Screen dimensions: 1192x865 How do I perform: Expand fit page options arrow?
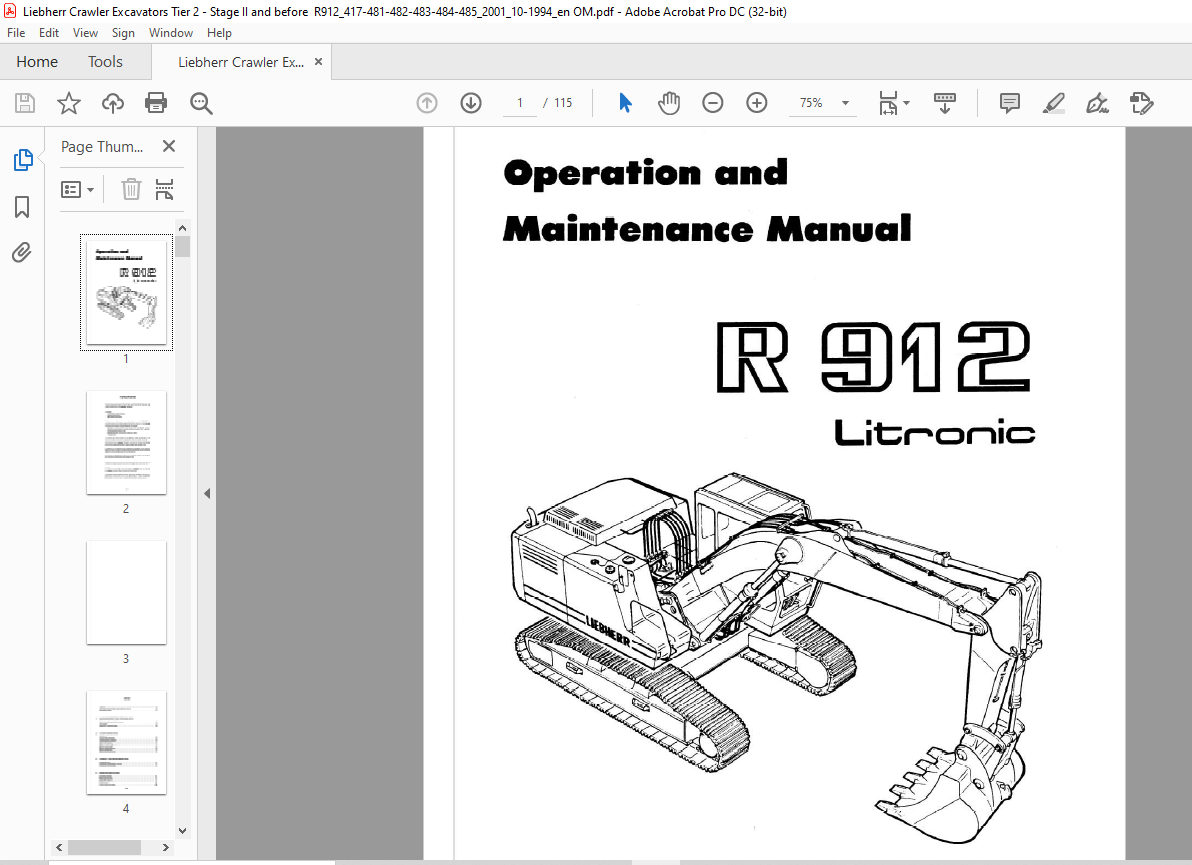[x=906, y=103]
